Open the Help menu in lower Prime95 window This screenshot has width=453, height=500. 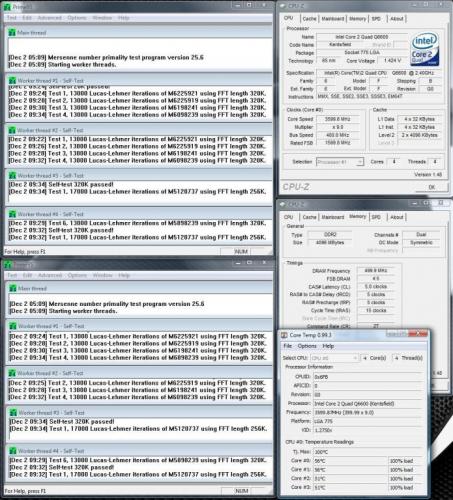point(124,275)
